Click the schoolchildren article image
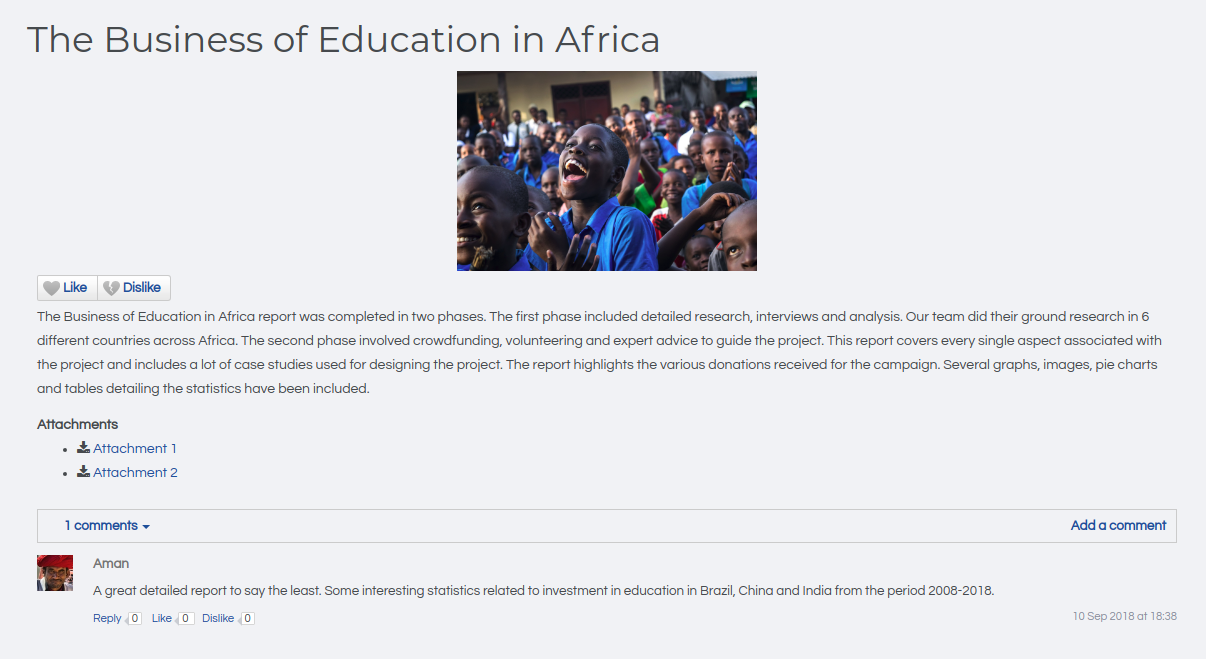Viewport: 1206px width, 659px height. 606,171
